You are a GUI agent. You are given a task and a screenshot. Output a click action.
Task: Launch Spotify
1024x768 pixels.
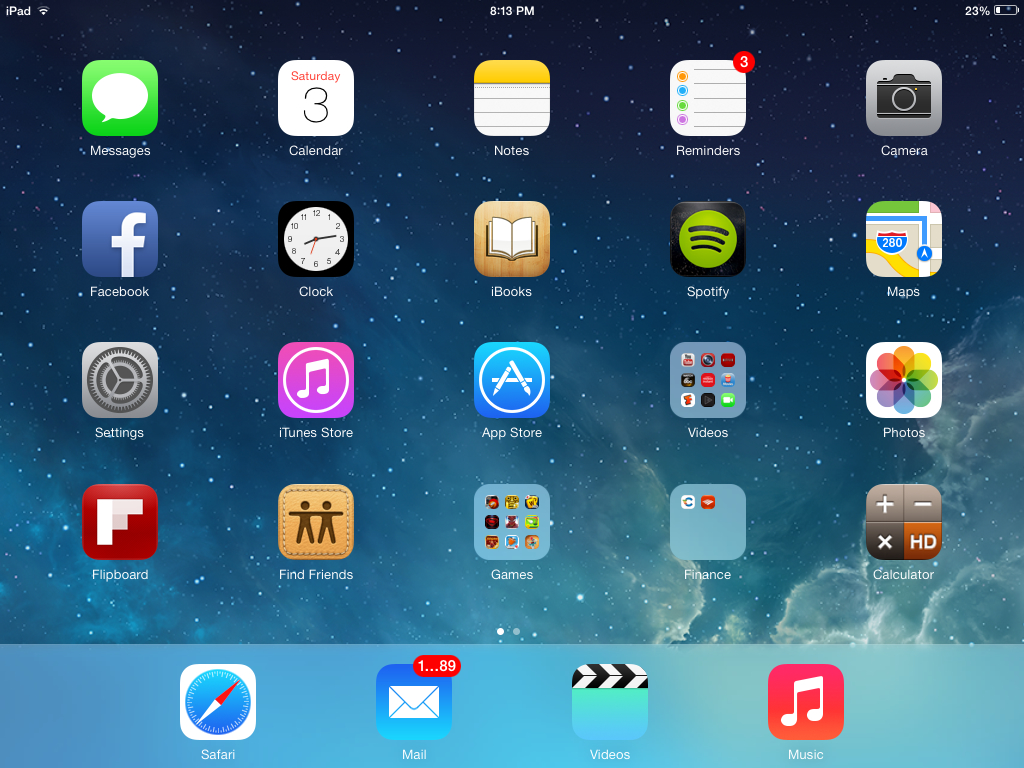[x=707, y=239]
